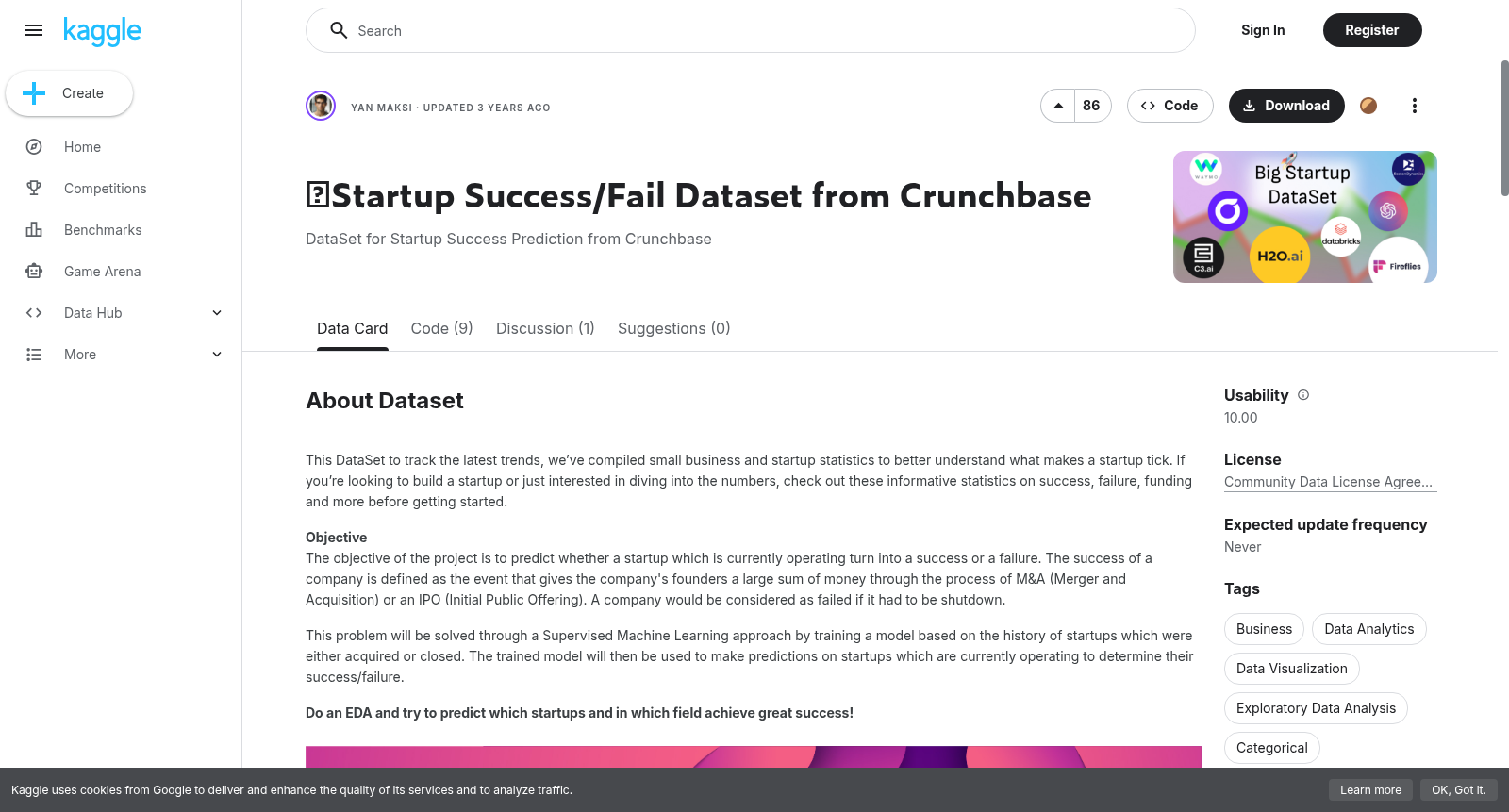The image size is (1509, 812).
Task: Open the three-dot more options menu
Action: coord(1414,106)
